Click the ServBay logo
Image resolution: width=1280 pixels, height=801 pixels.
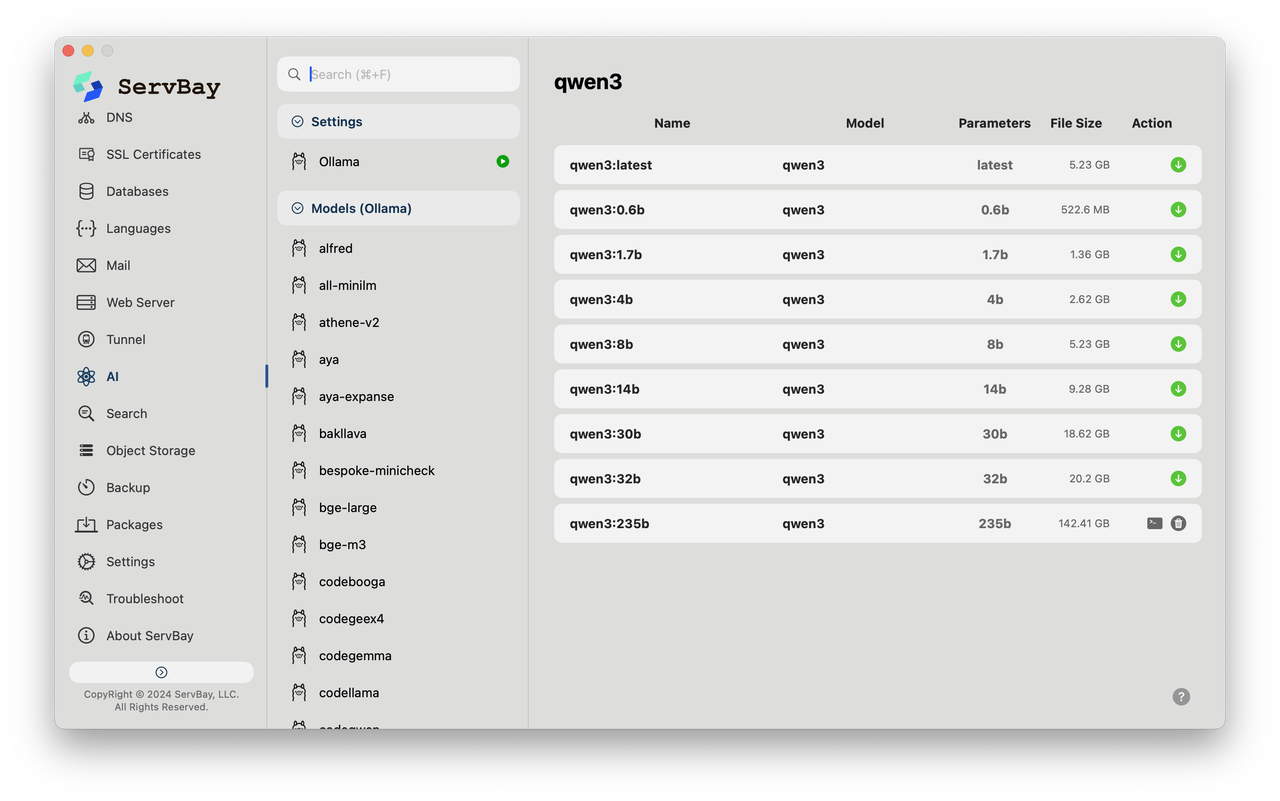pos(88,86)
